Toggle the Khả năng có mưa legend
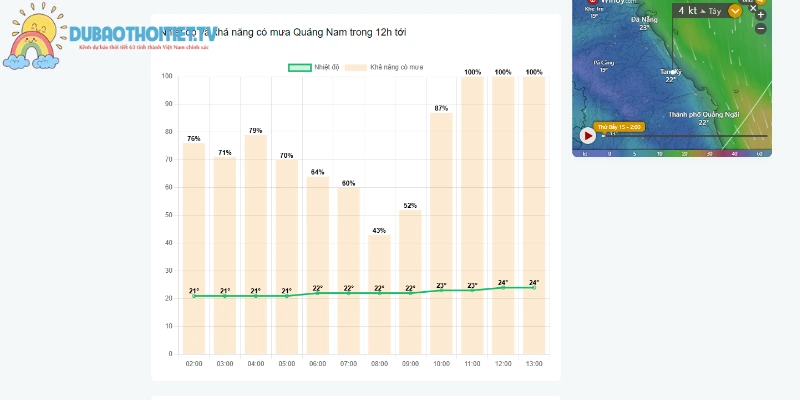Viewport: 800px width, 400px height. point(384,67)
